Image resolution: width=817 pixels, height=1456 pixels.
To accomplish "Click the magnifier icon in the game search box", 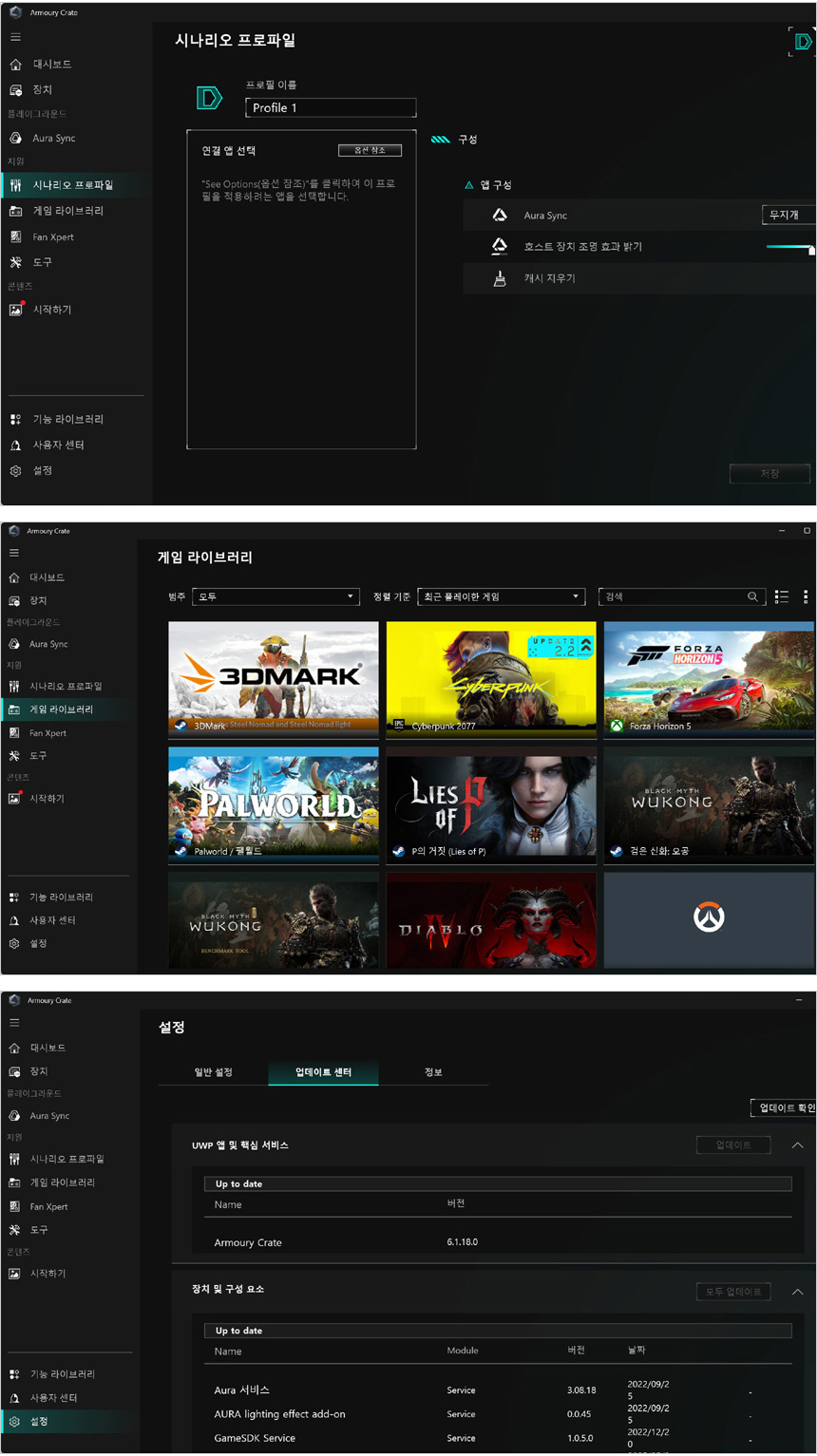I will pos(752,596).
